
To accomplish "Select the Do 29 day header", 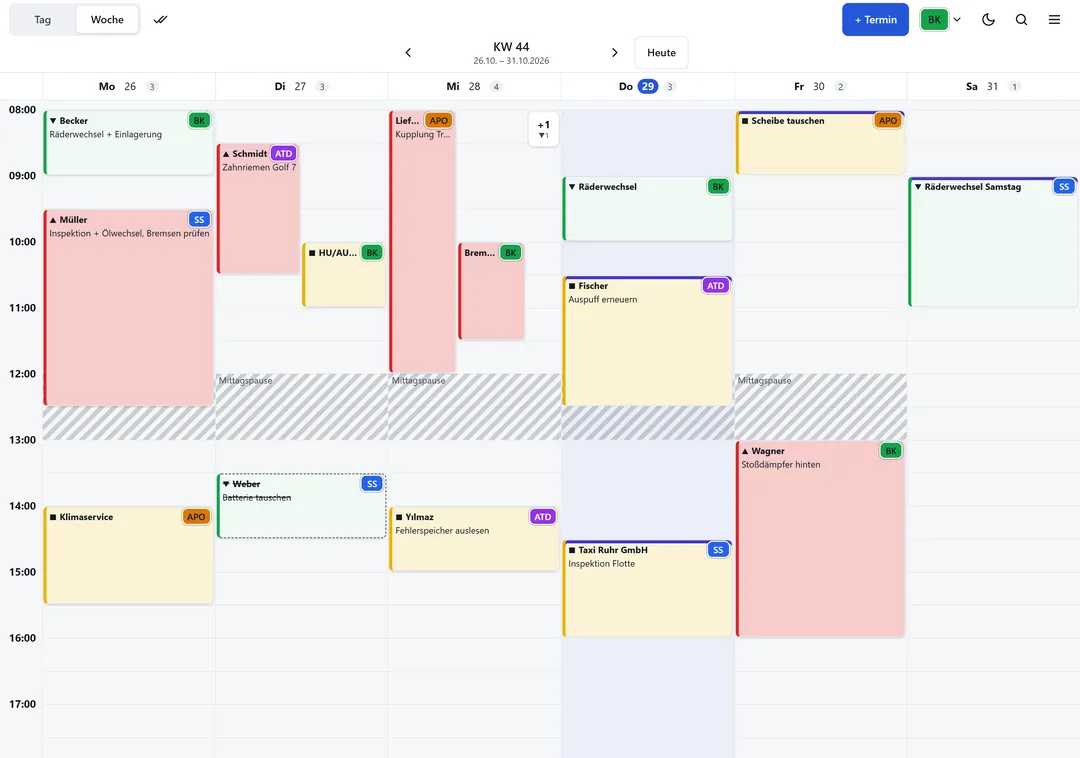I will tap(647, 86).
